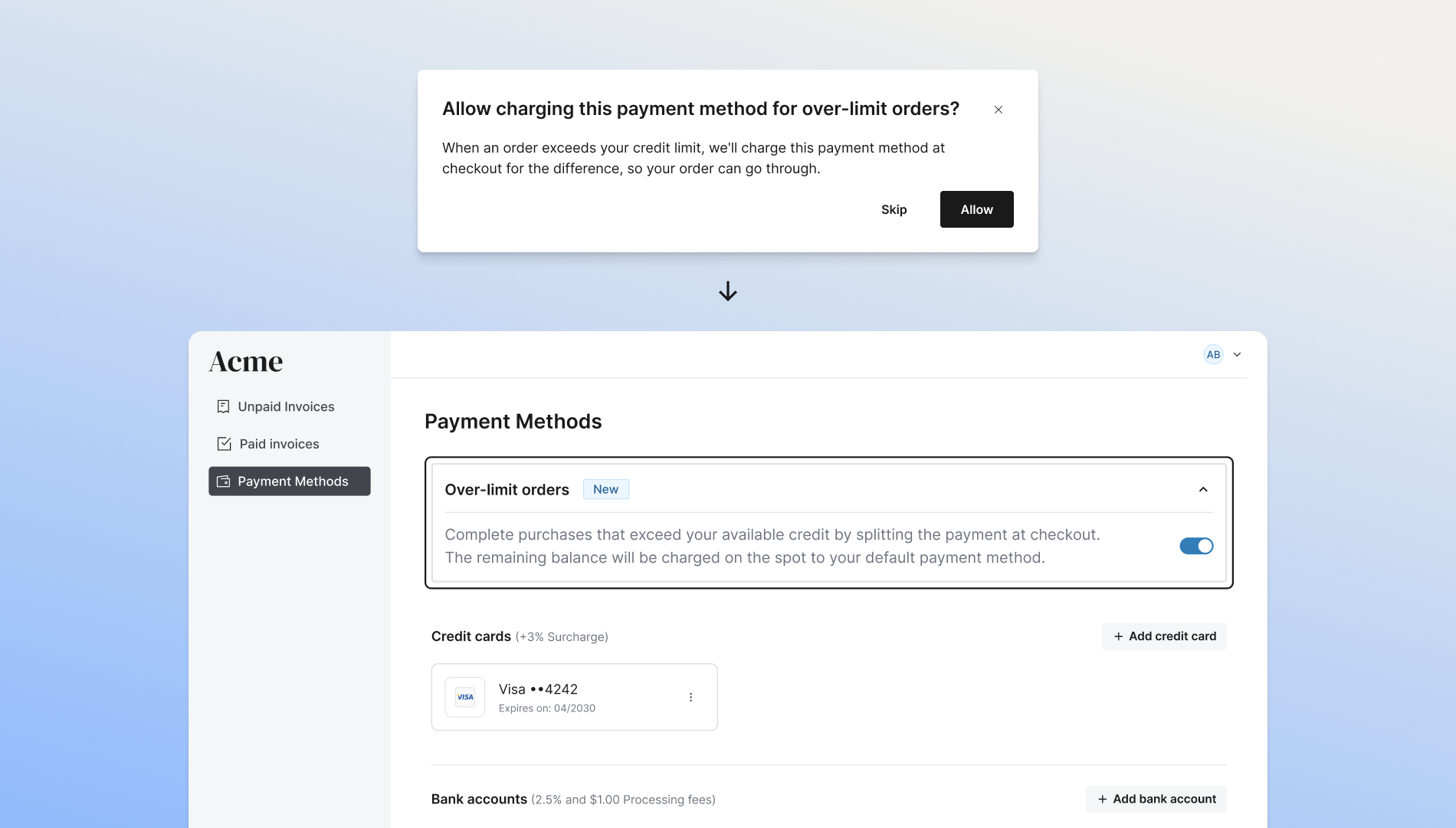Add a new bank account
1456x828 pixels.
pyautogui.click(x=1156, y=799)
